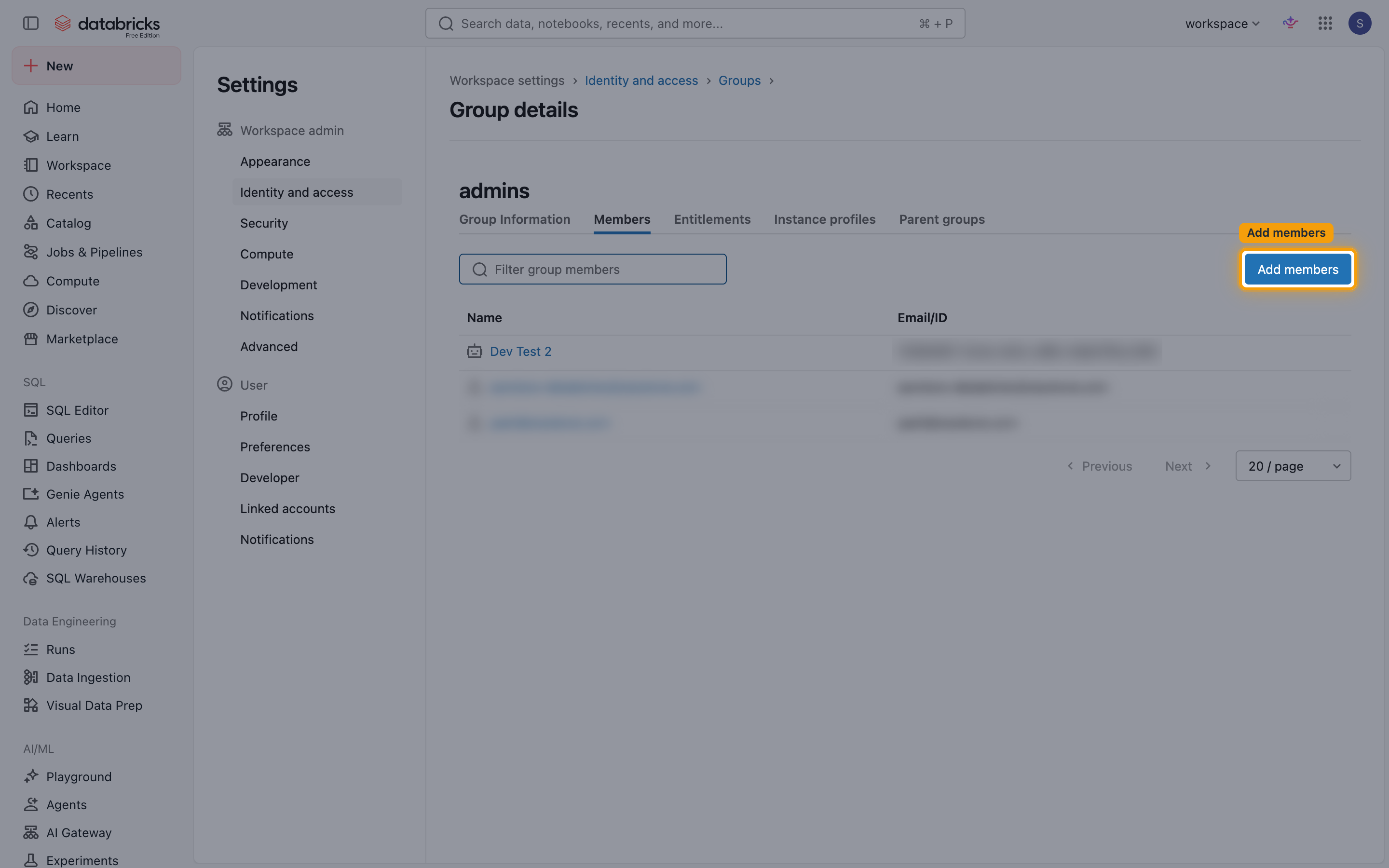Click the Marketplace storefront icon
Viewport: 1389px width, 868px height.
click(31, 339)
